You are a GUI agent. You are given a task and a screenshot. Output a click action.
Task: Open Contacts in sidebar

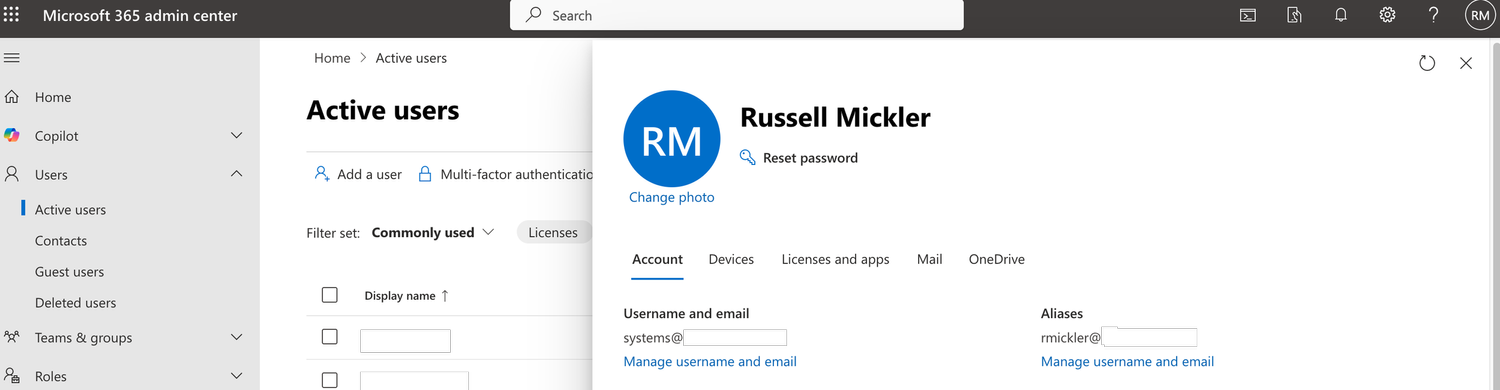pos(61,241)
